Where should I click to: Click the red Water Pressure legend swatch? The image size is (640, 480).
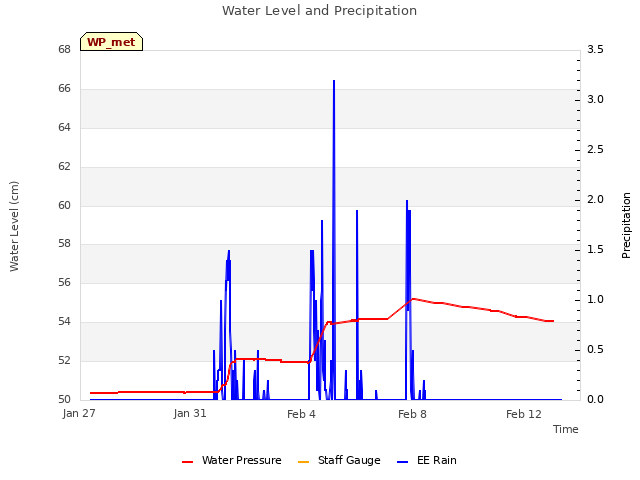click(x=187, y=462)
